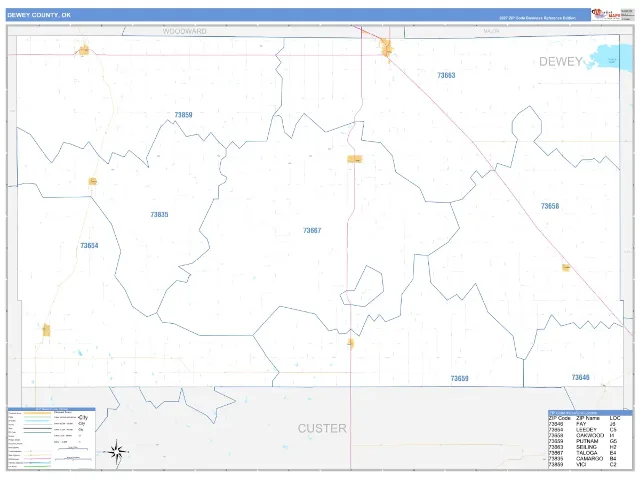Select the orange town marker under WOODWARD label
640x480 pixels.
point(84,50)
